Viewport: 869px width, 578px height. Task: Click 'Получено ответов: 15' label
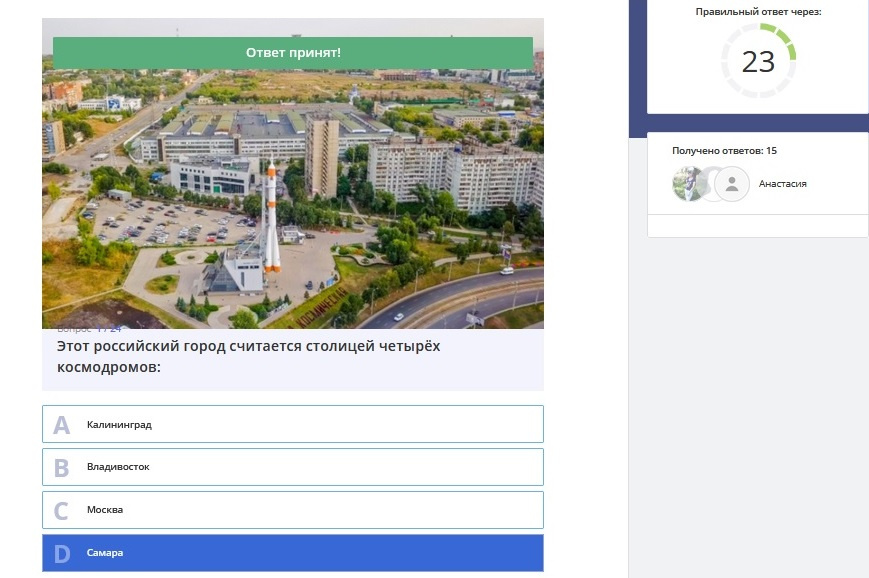pyautogui.click(x=724, y=151)
